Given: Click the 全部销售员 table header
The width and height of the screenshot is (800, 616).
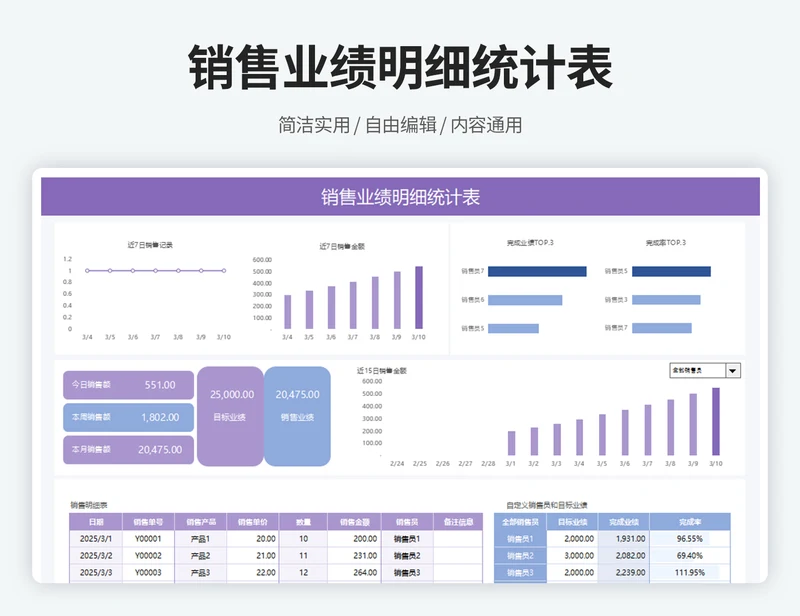Looking at the screenshot, I should pos(520,522).
